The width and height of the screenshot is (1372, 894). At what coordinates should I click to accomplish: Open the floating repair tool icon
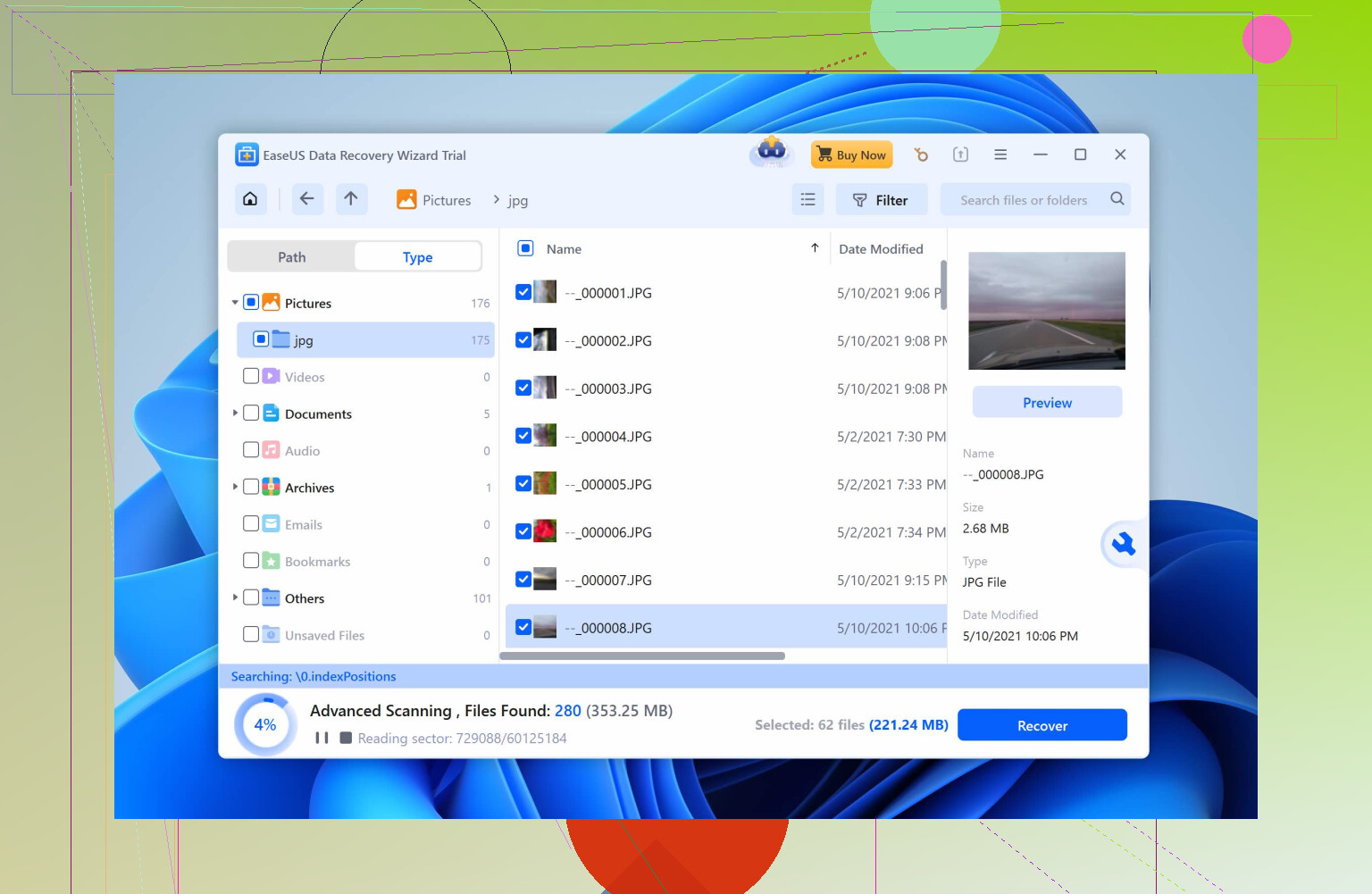(x=1123, y=544)
